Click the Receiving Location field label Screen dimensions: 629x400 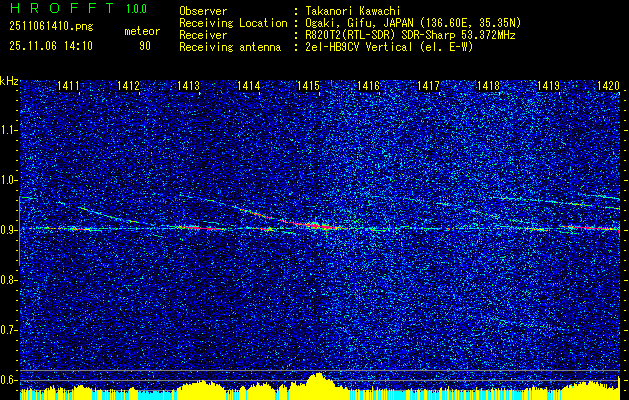click(x=233, y=23)
